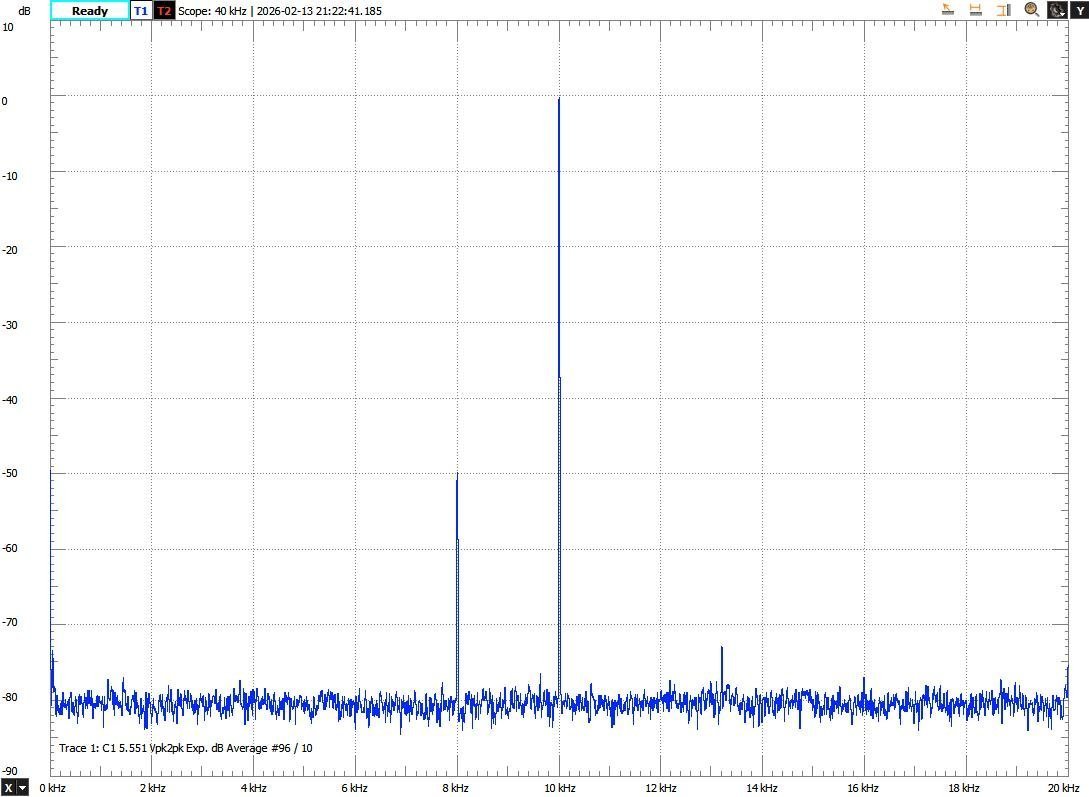
Task: Toggle trace T2 visibility
Action: [164, 11]
